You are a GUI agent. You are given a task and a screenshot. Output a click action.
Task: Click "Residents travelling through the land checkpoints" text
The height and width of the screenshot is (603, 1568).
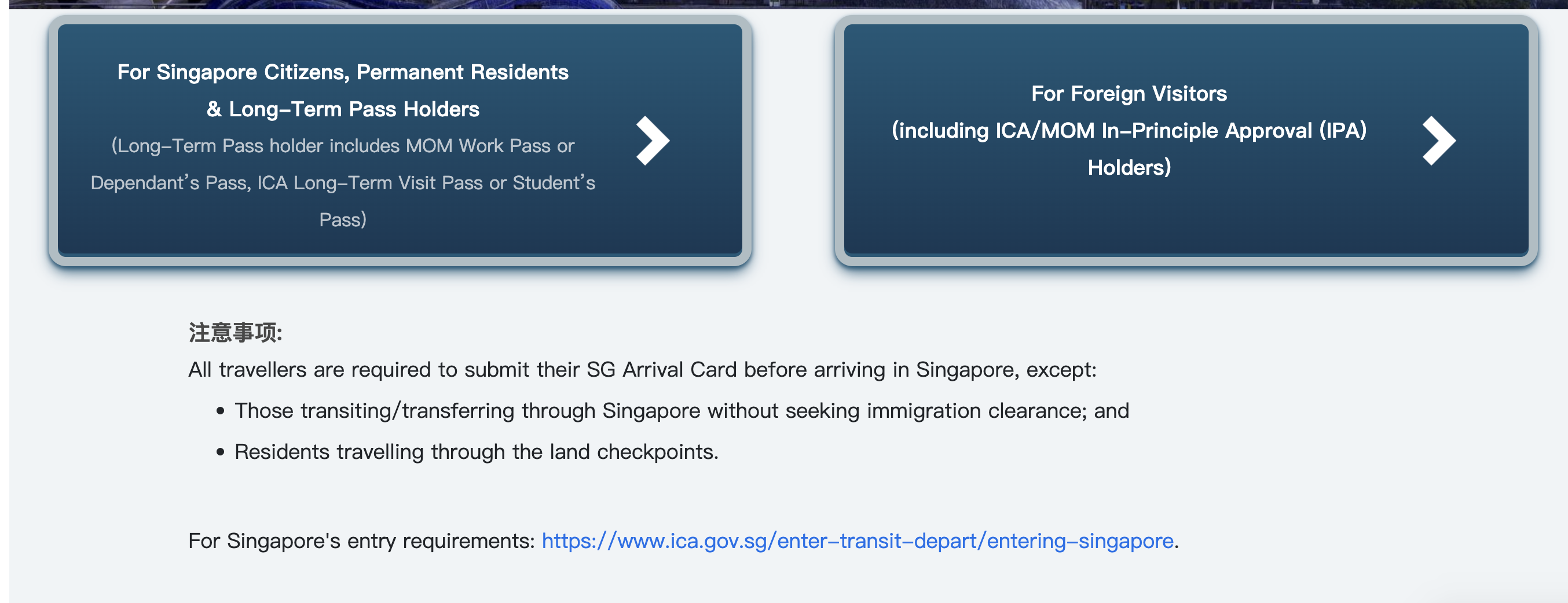[476, 452]
